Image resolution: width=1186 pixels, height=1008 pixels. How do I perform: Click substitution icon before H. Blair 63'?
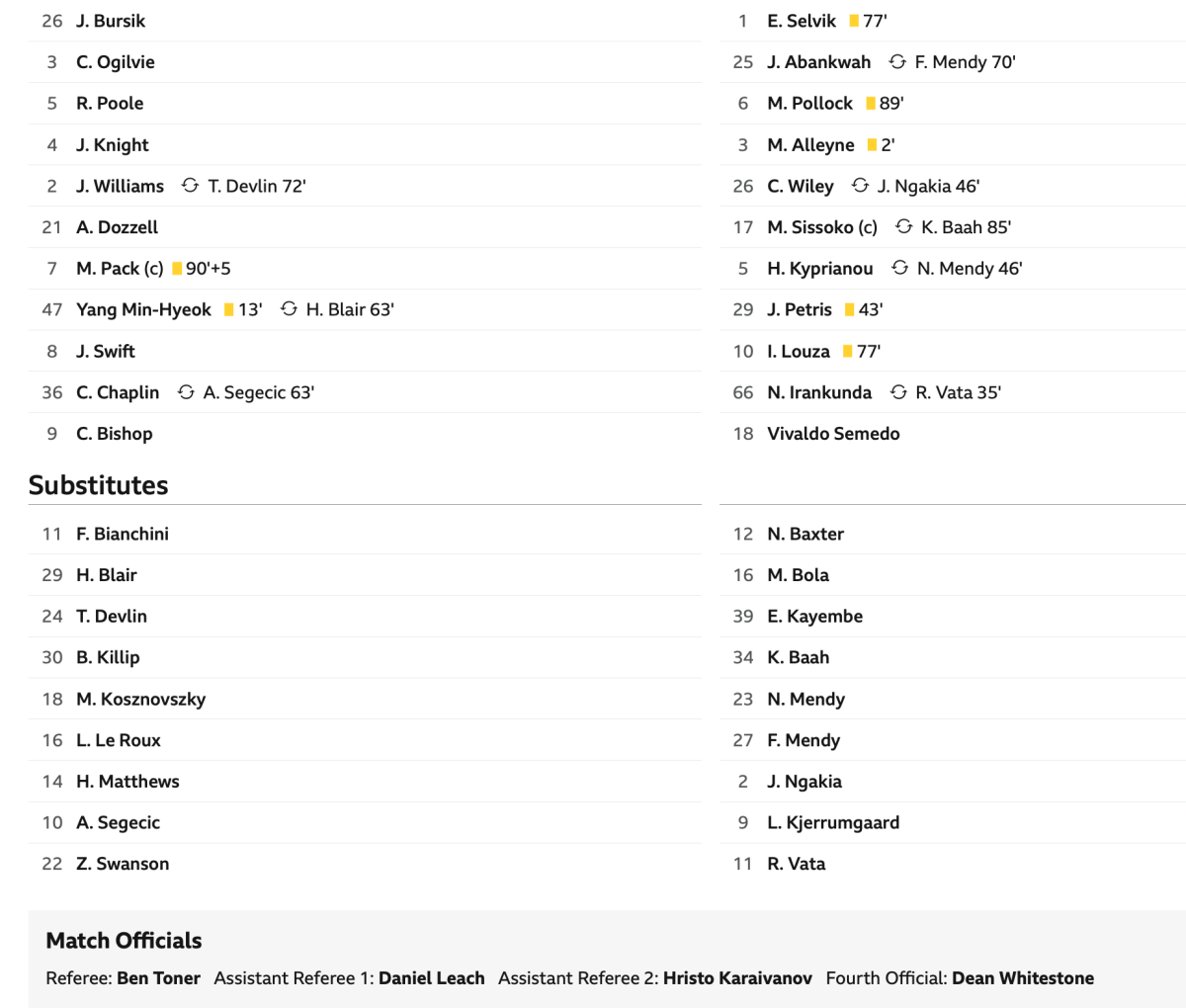(289, 309)
